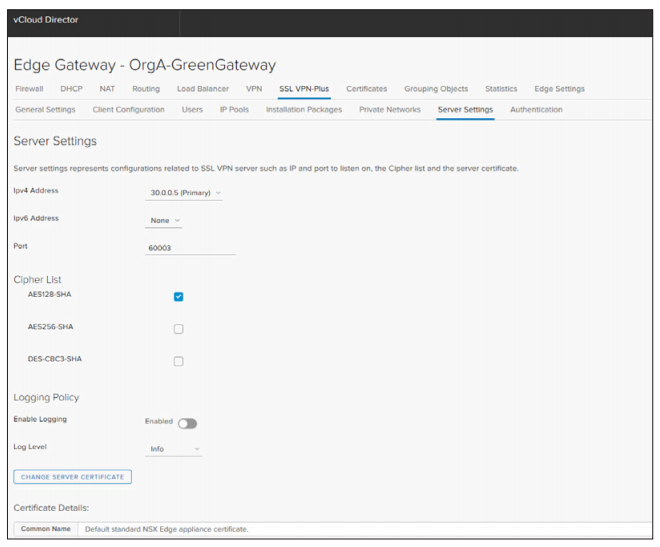Expand the Ipv4 Address dropdown
Screen dimensions: 660x547
coord(184,193)
